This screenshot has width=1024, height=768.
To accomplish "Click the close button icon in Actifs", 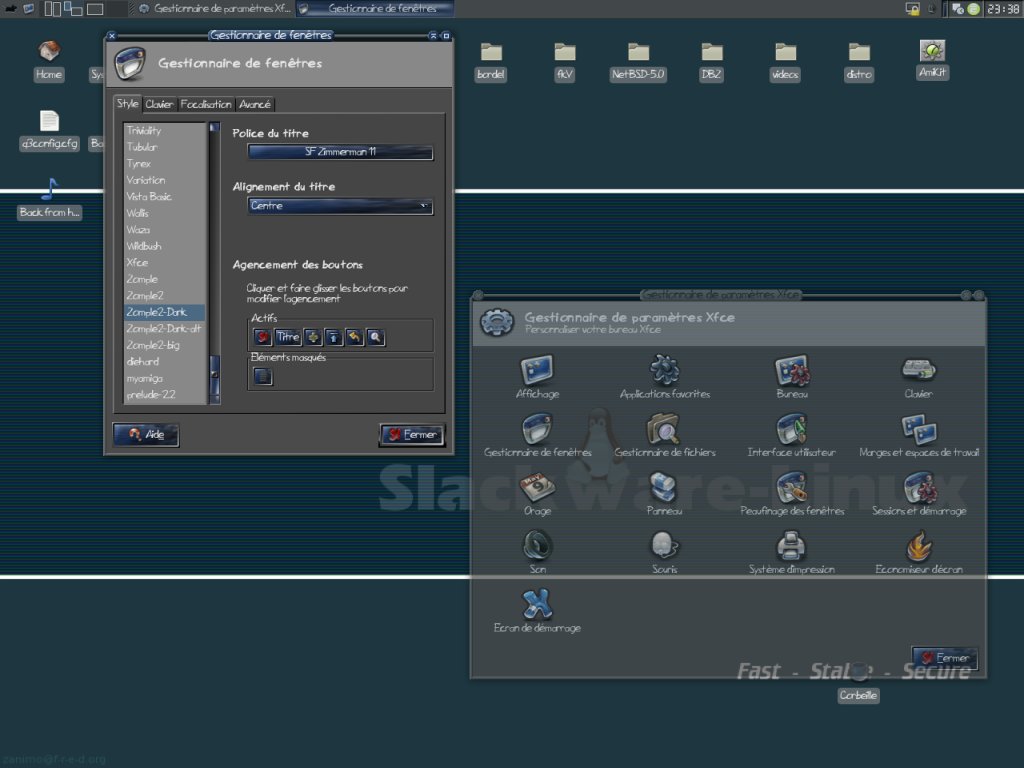I will tap(263, 337).
